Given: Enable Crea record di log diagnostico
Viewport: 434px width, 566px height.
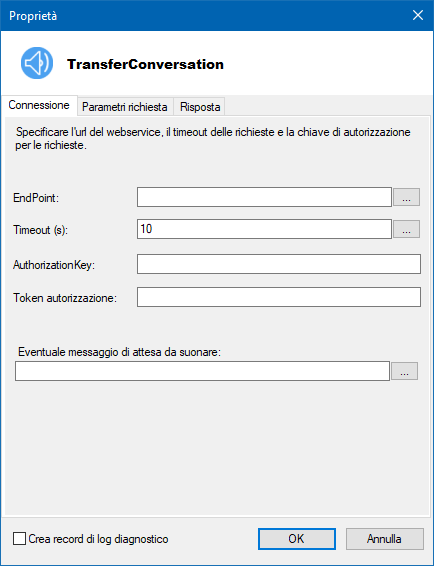Looking at the screenshot, I should pos(19,539).
